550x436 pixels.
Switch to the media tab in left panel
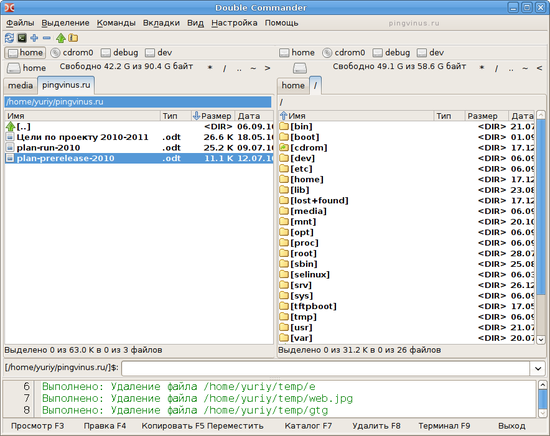pyautogui.click(x=20, y=86)
